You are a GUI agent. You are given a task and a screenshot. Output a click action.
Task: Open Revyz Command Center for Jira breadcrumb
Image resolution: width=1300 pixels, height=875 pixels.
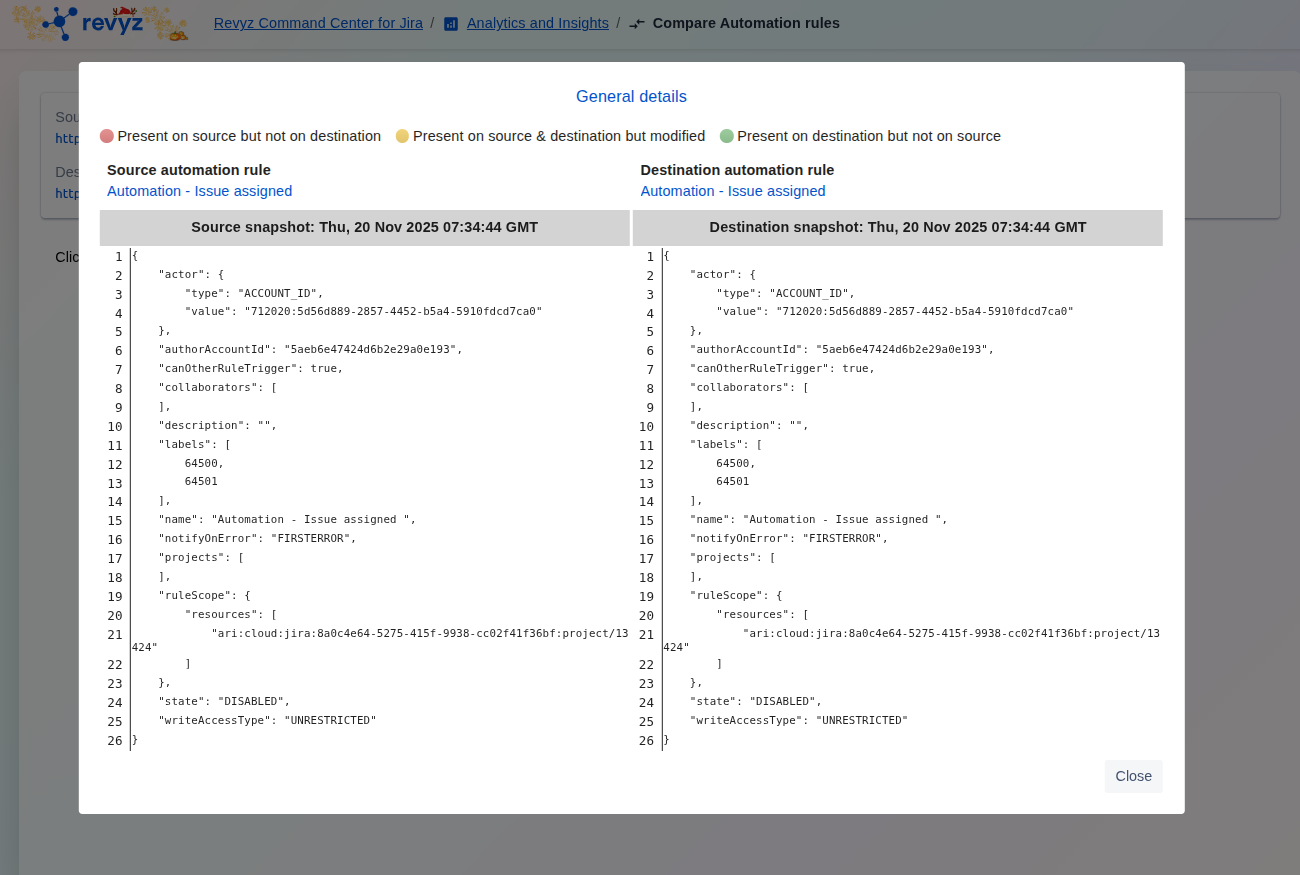click(318, 23)
